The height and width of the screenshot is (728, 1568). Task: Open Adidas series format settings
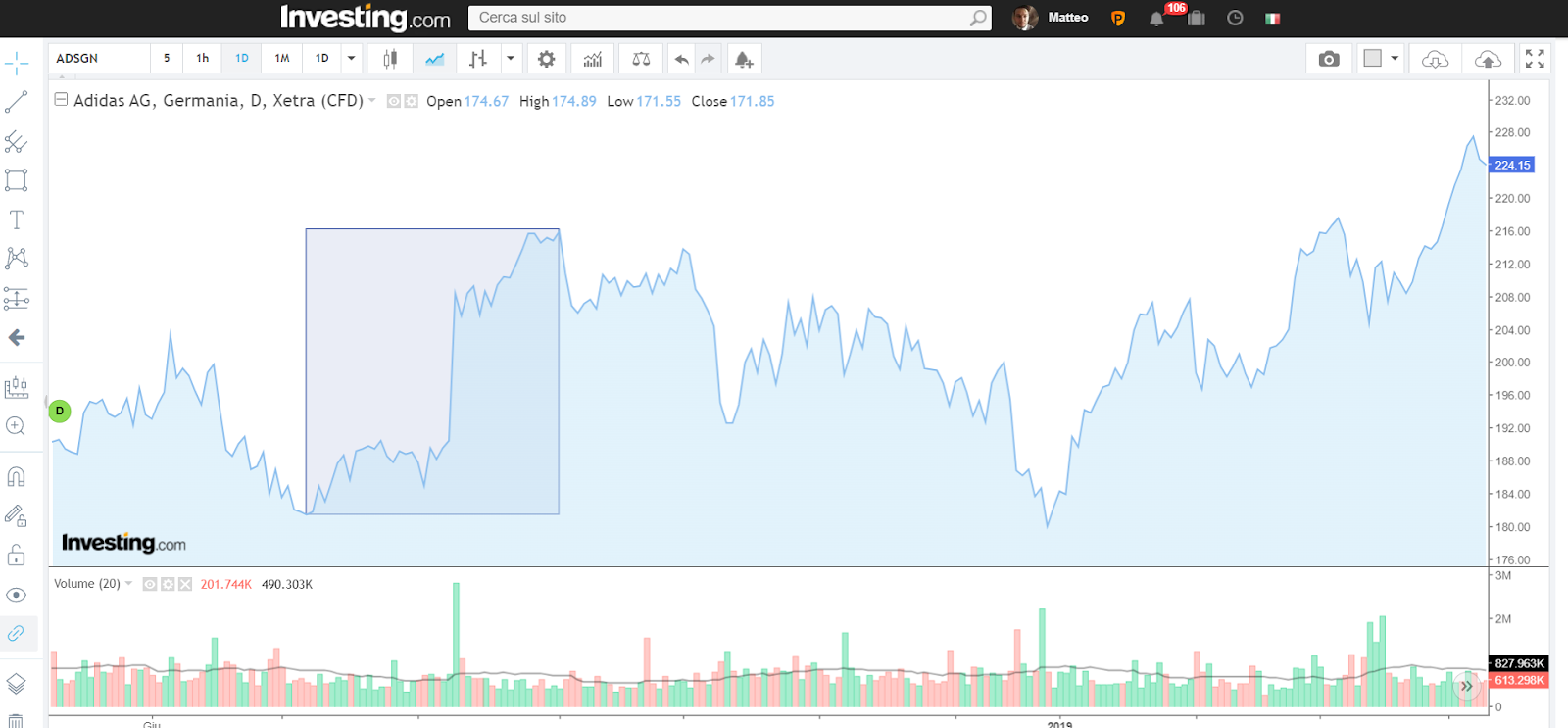coord(412,101)
